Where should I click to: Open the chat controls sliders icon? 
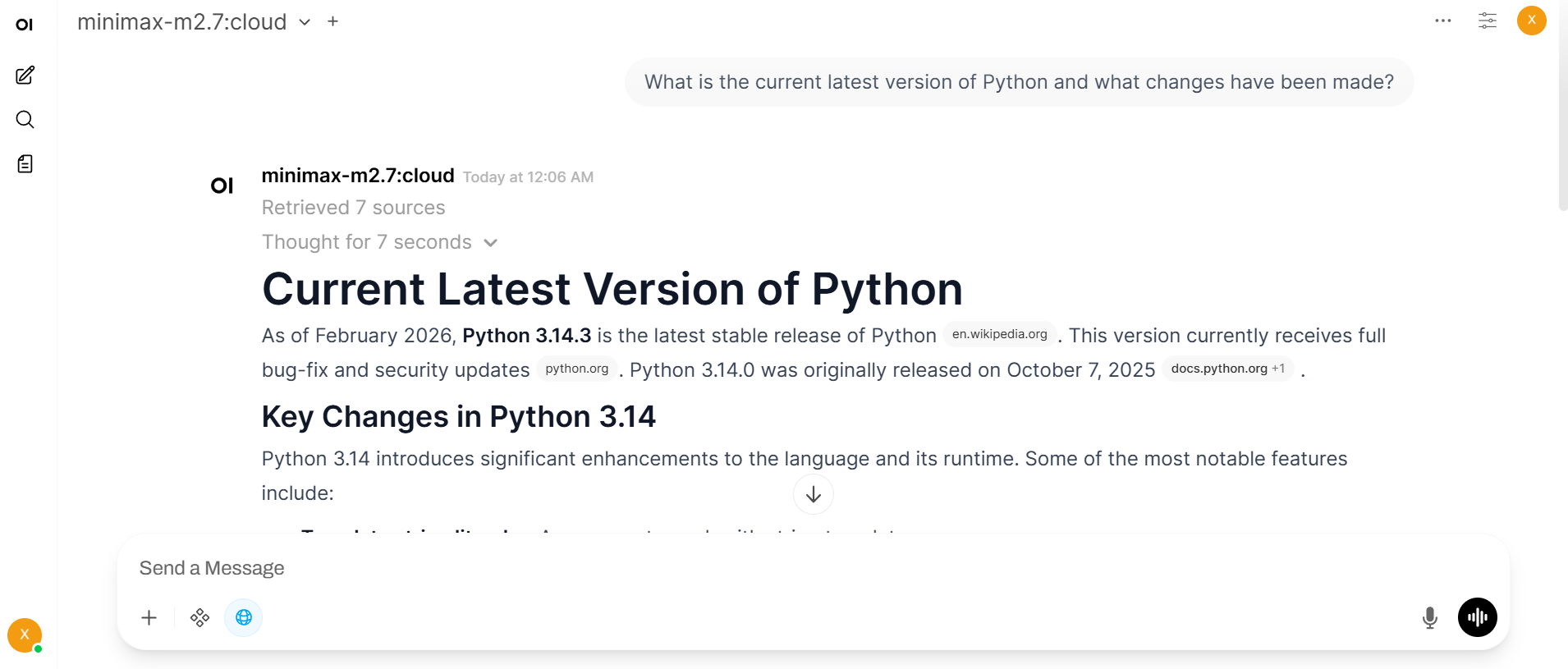(1488, 21)
